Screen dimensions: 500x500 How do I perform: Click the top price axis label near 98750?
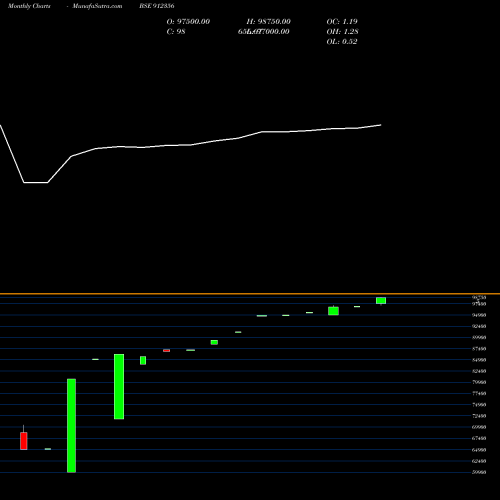(479, 297)
